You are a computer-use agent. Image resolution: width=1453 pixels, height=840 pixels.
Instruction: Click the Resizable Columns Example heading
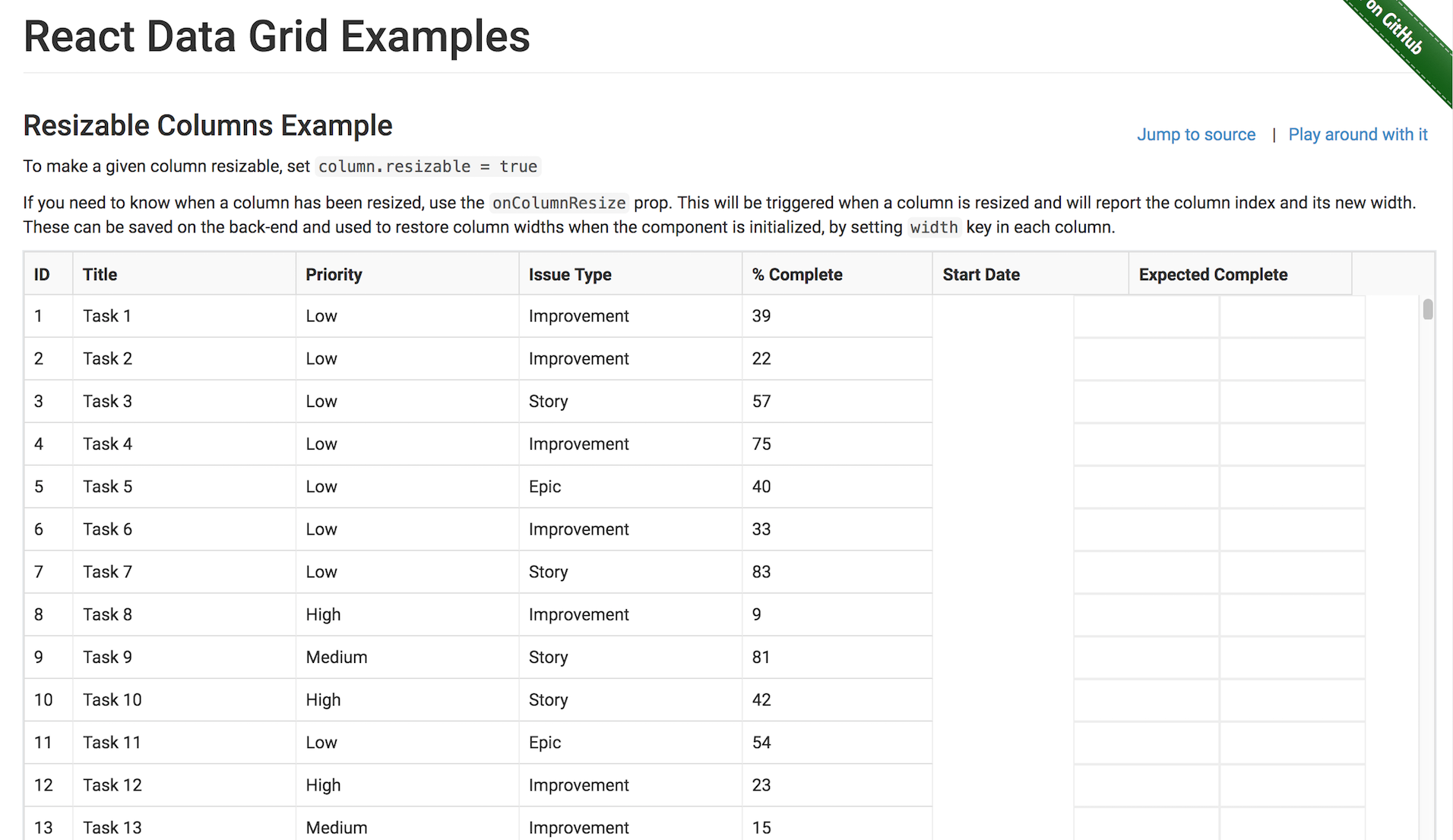[207, 125]
